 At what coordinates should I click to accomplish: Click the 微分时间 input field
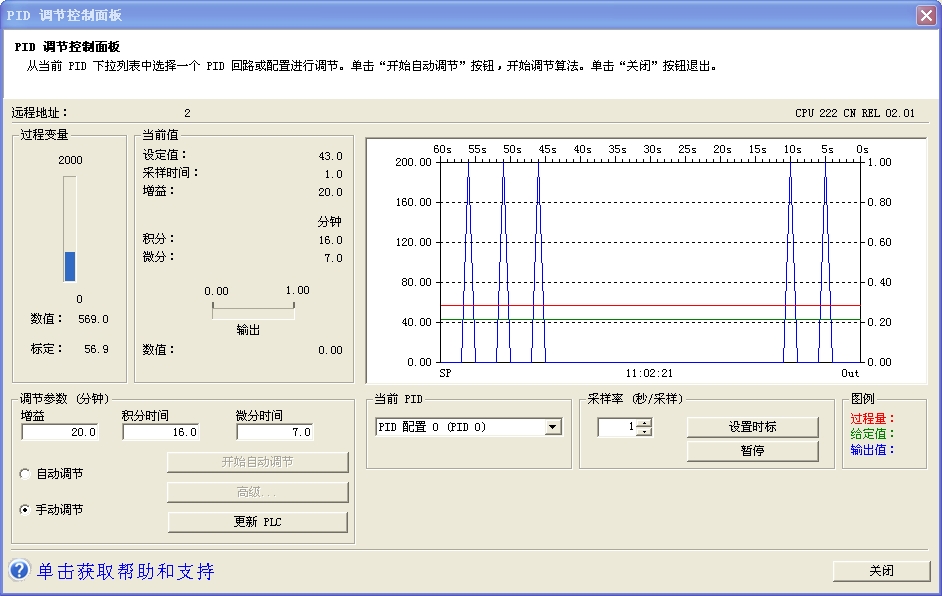pos(275,432)
